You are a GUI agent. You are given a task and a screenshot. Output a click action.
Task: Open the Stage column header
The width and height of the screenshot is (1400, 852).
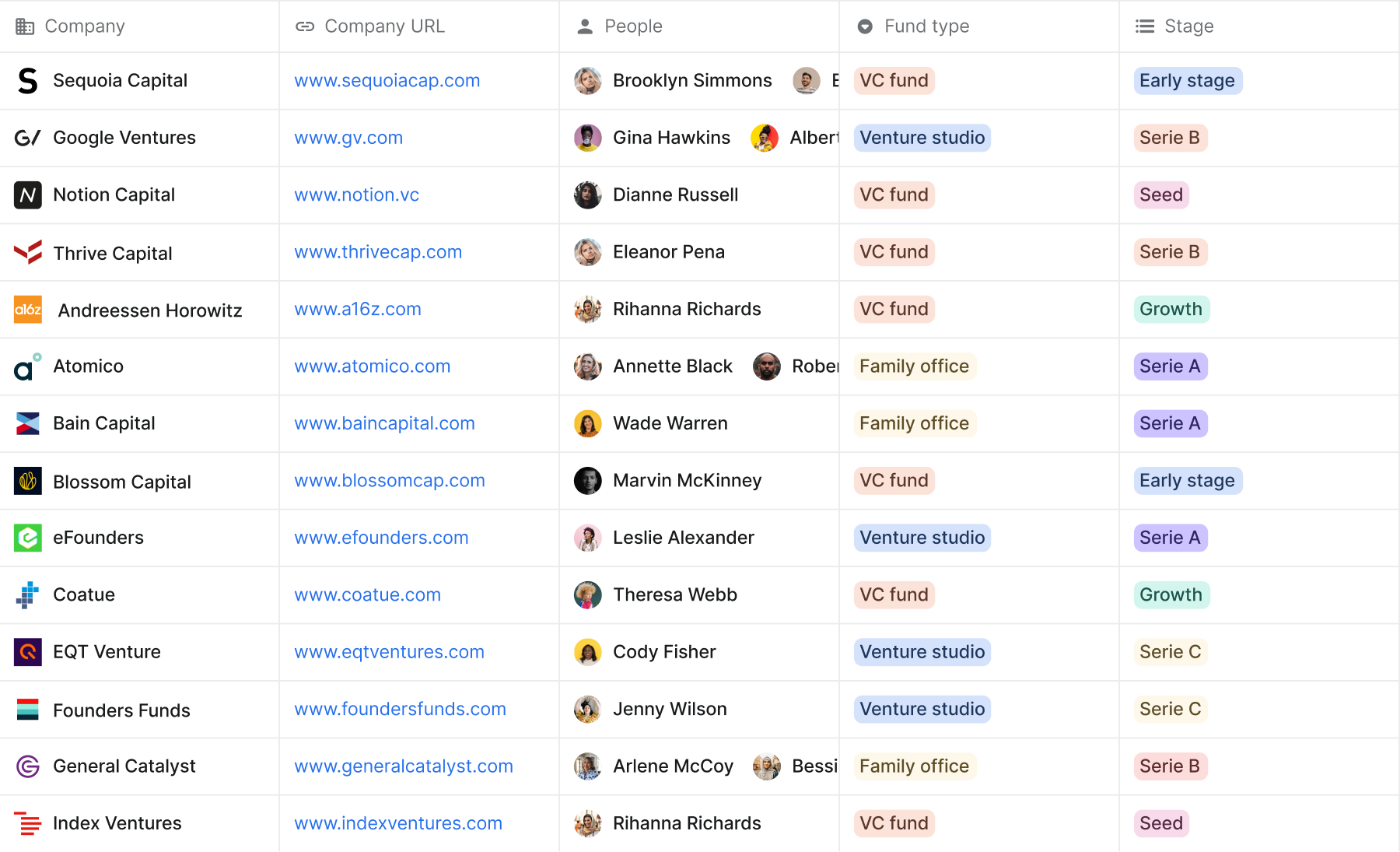click(1259, 26)
